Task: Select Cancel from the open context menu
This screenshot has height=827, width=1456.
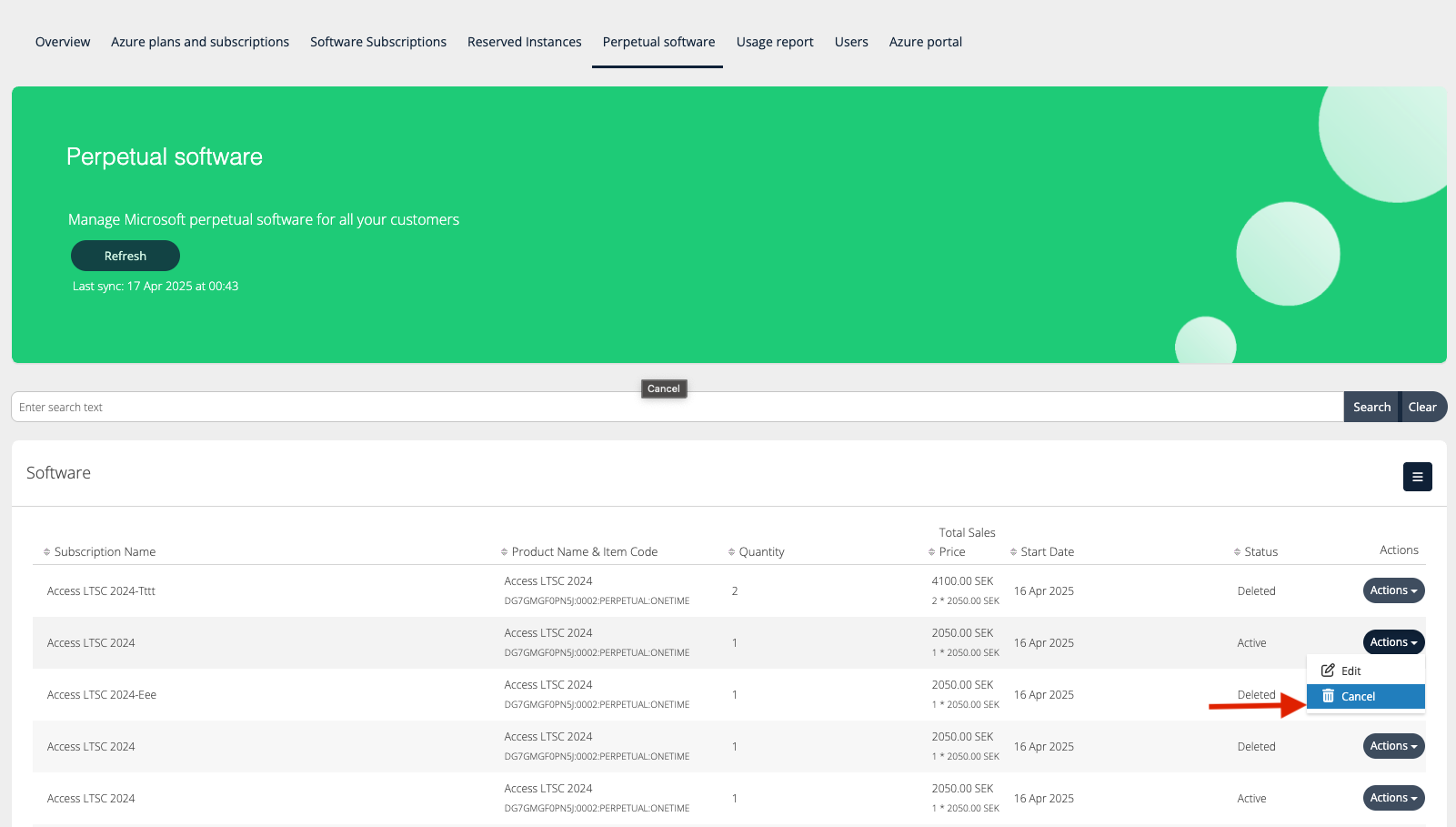Action: click(1356, 696)
